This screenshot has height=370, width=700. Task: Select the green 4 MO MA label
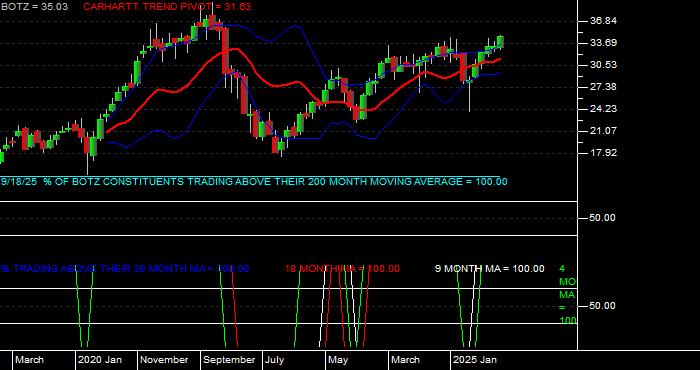pos(567,295)
